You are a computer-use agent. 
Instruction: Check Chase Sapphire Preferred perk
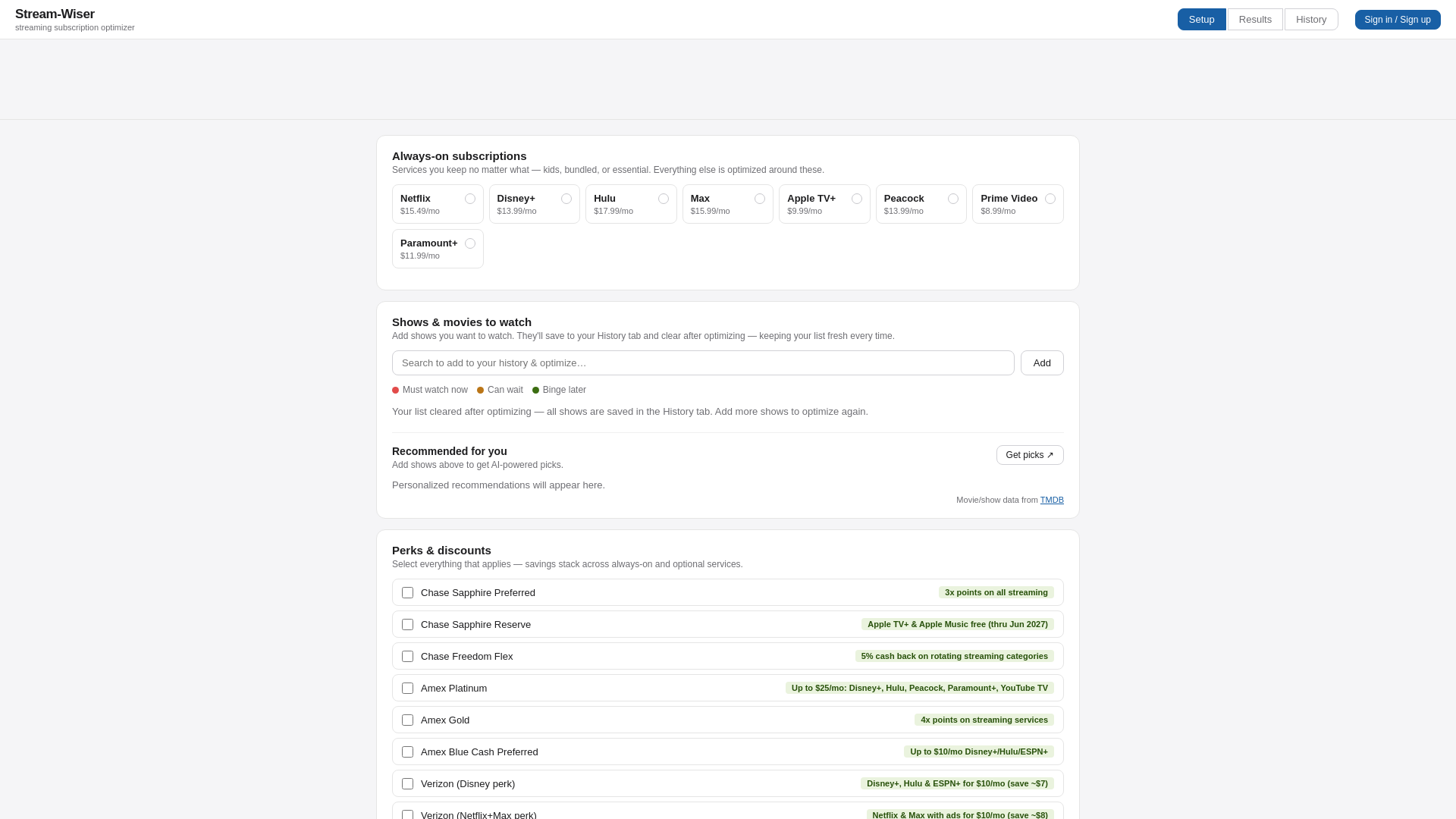tap(408, 593)
